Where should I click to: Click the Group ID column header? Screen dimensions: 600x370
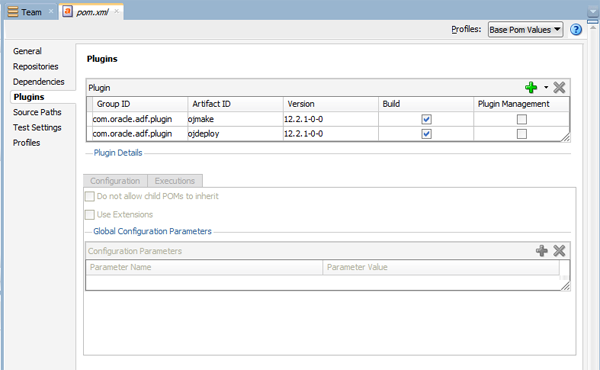click(x=140, y=104)
